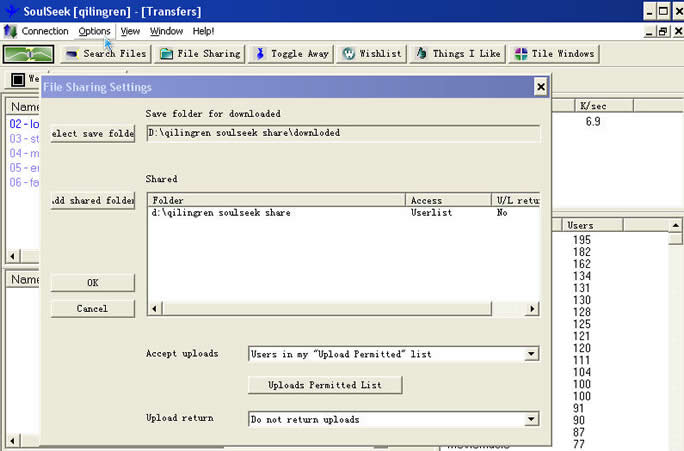Expand the Upload return dropdown

[x=531, y=419]
